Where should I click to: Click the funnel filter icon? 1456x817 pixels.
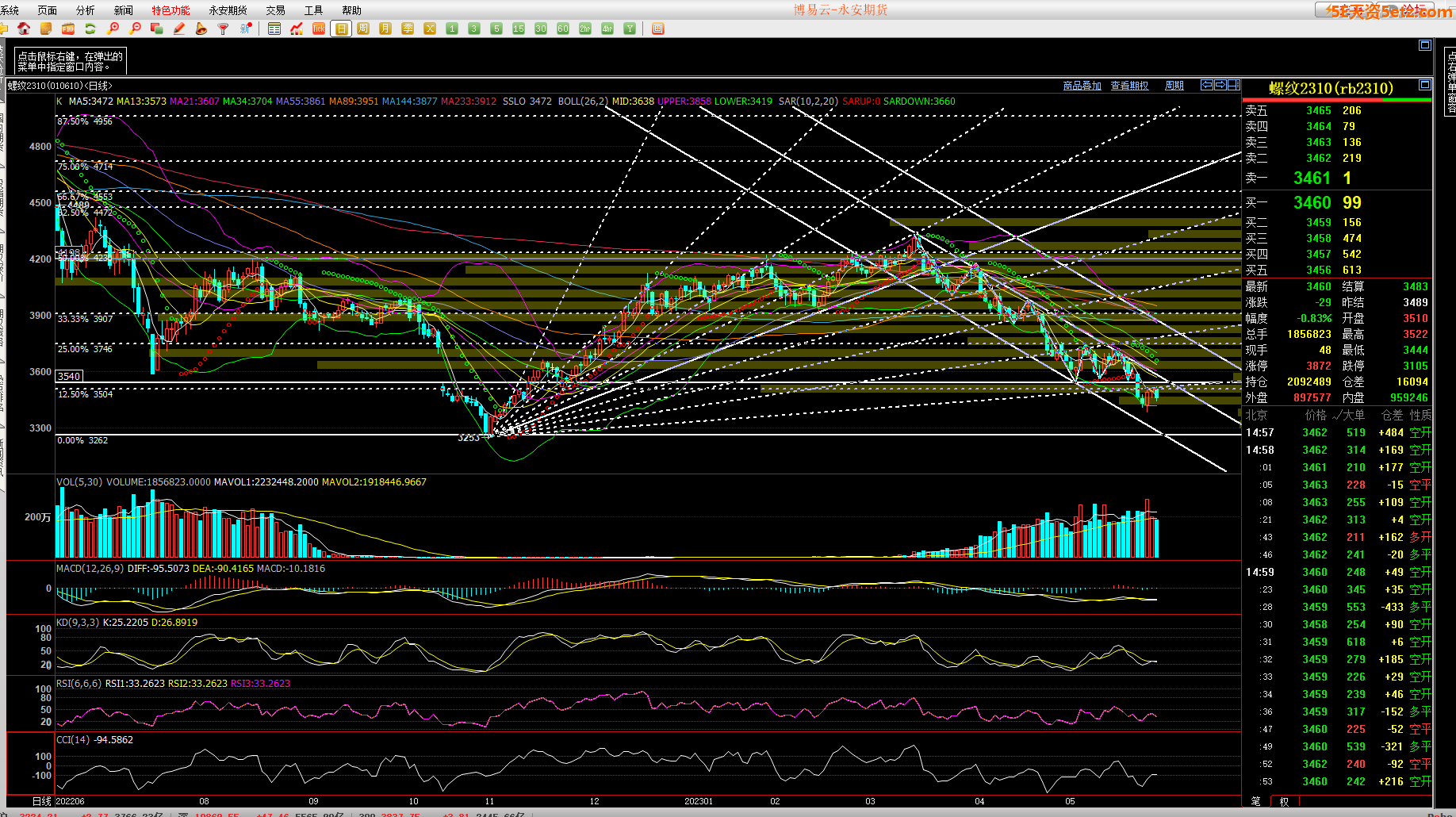tap(224, 29)
